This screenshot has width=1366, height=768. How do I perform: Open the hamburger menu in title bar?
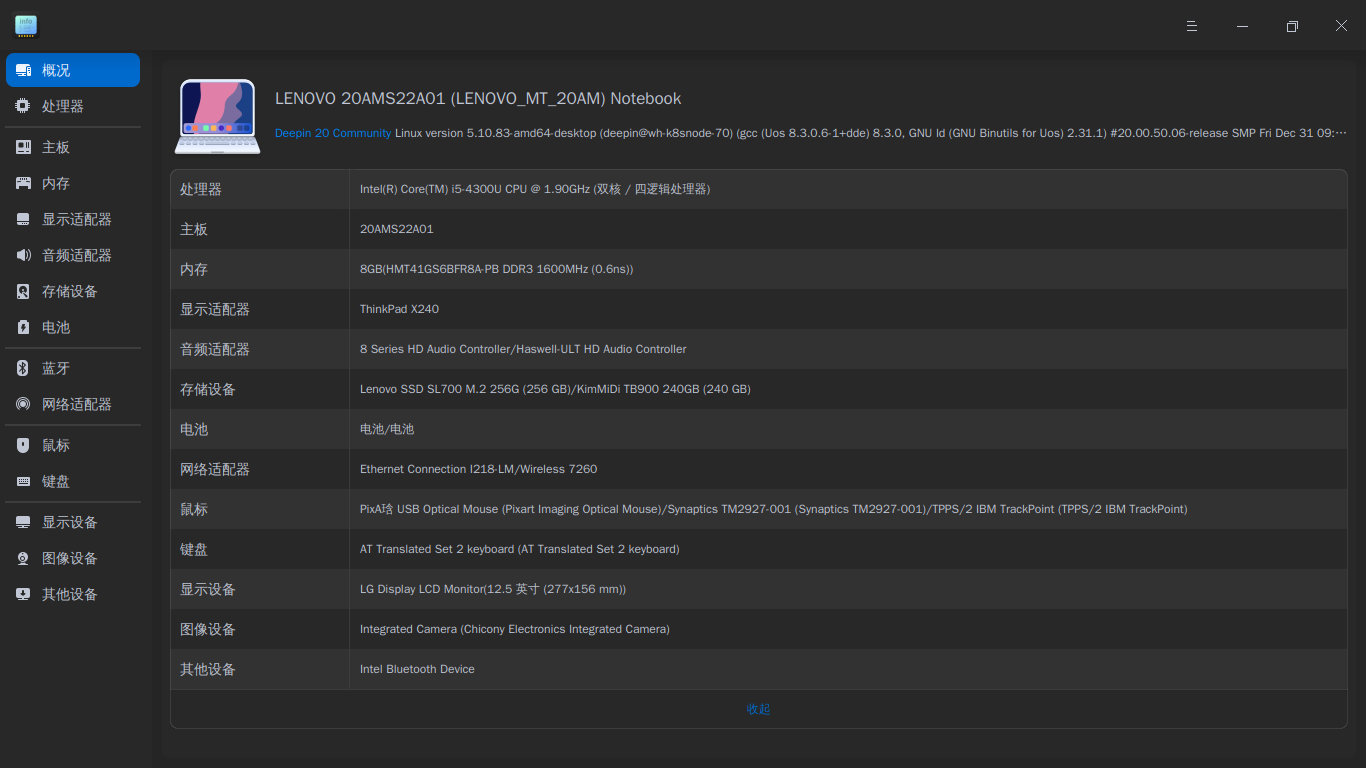coord(1191,25)
